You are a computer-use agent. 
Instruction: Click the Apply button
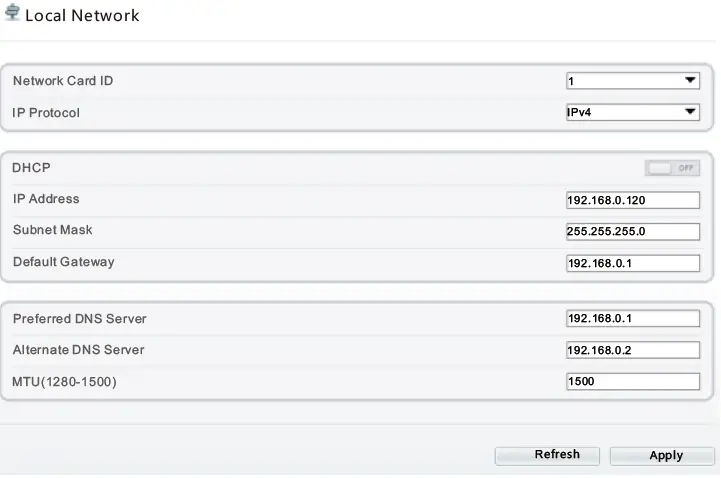point(665,455)
